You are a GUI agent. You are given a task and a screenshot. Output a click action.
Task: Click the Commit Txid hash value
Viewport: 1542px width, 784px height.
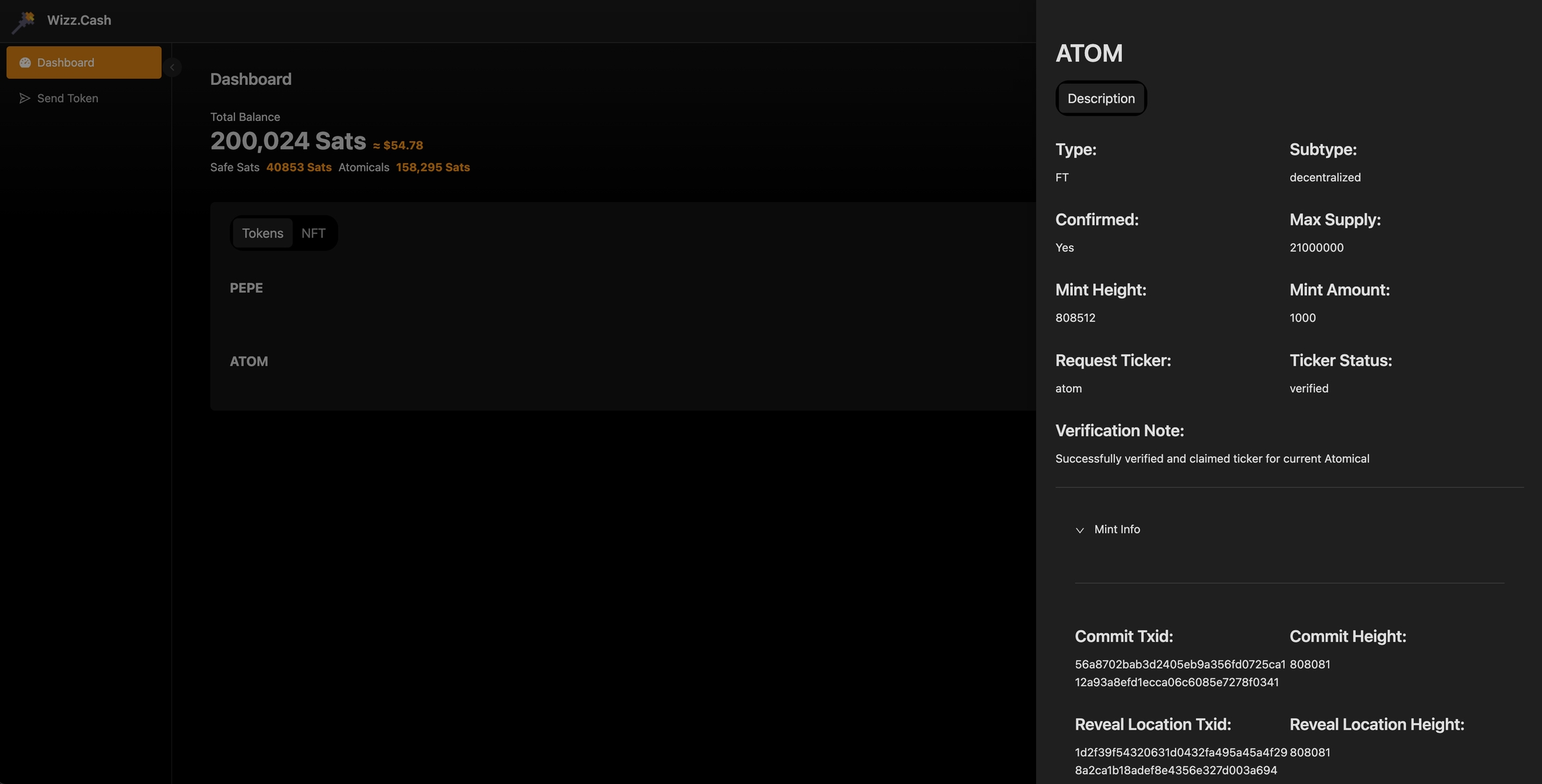1179,673
